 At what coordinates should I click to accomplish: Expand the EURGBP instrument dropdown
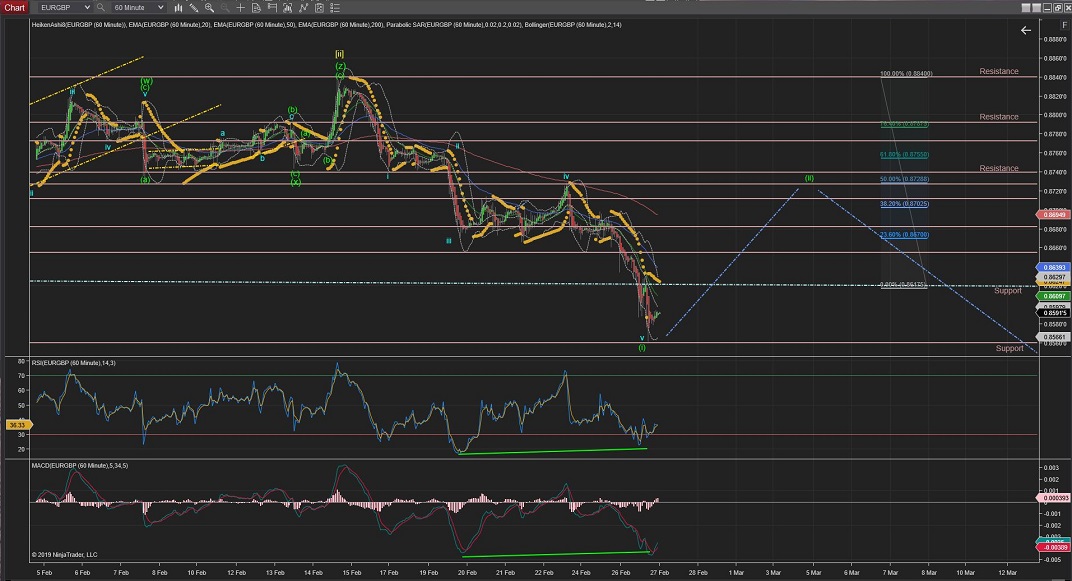click(x=88, y=7)
